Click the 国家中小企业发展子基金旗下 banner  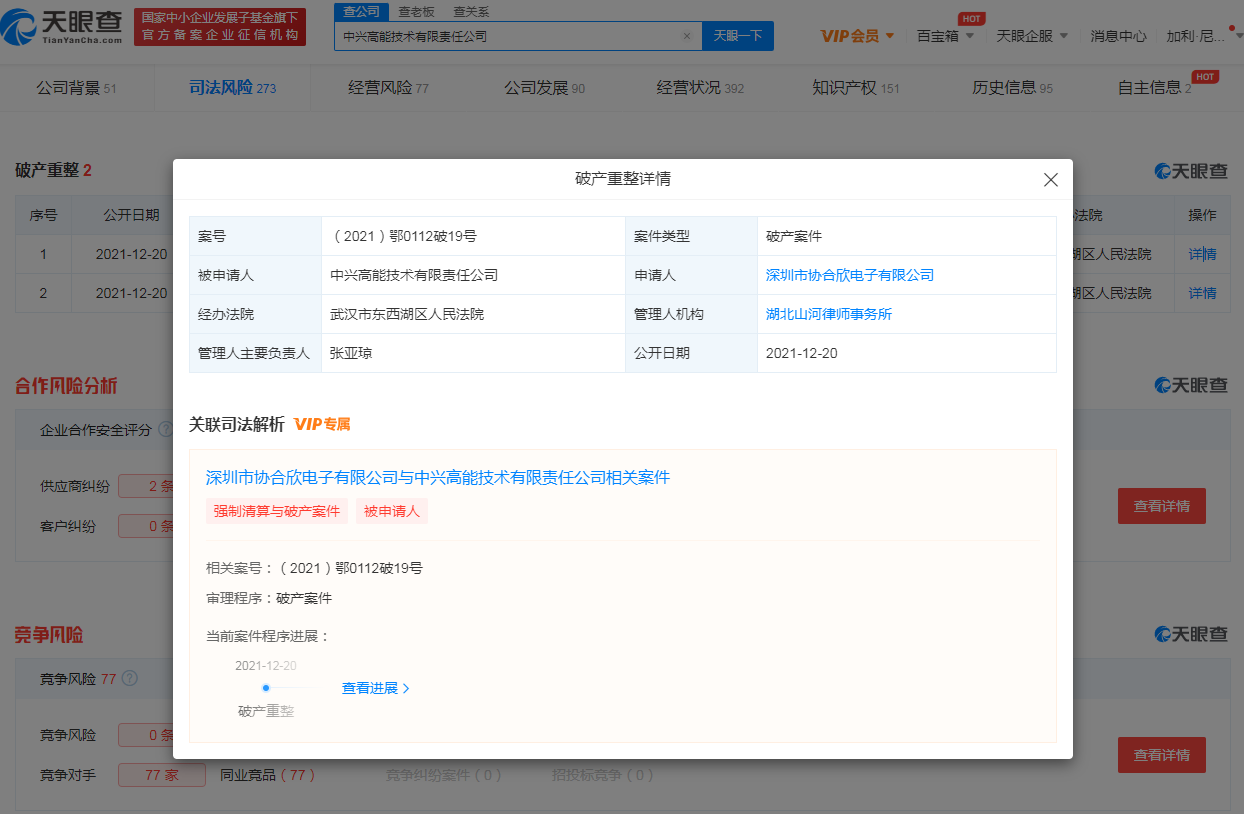click(220, 26)
